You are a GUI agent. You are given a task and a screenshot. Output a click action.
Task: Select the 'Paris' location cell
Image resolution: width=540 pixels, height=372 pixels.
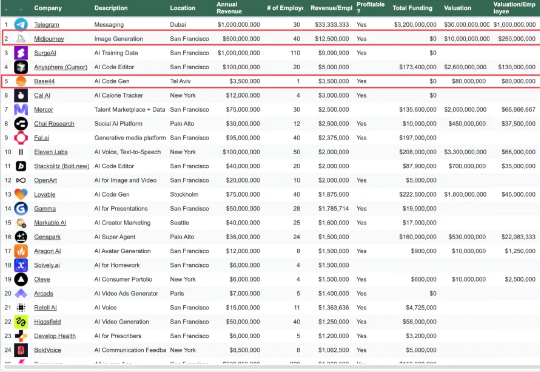tap(177, 293)
